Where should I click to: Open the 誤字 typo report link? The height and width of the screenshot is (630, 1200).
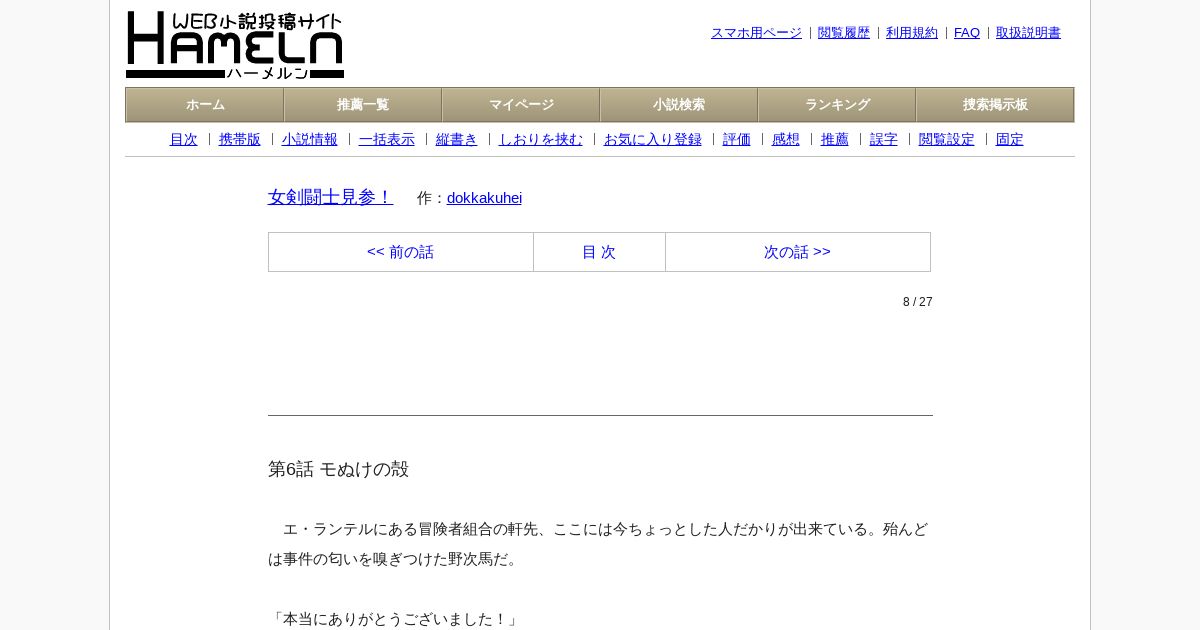click(x=884, y=140)
